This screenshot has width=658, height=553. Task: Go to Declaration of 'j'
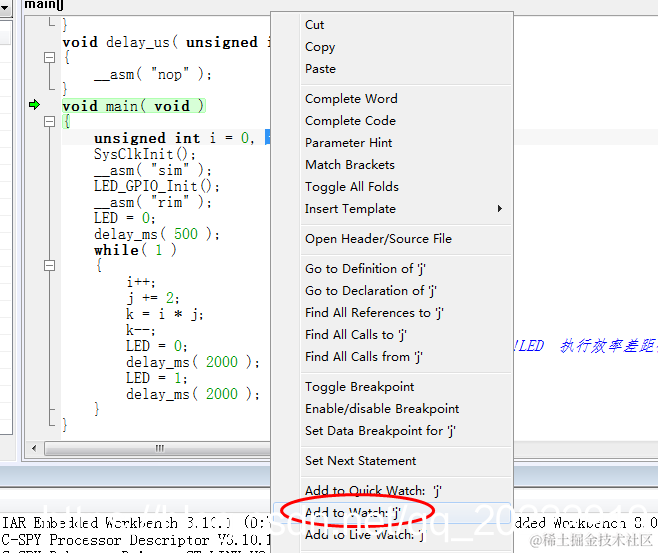(371, 291)
